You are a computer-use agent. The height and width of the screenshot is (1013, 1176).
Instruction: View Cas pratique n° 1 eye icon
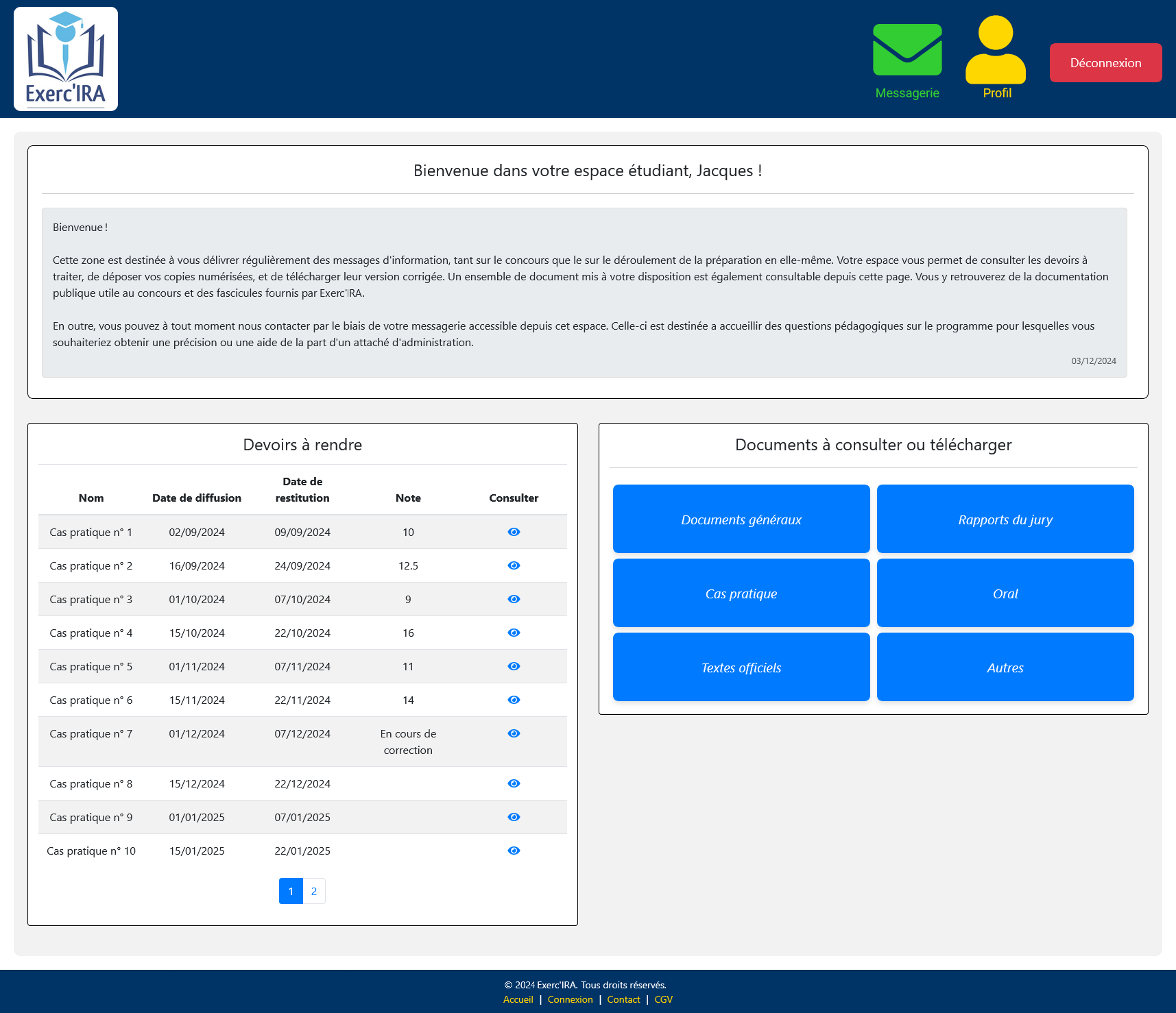coord(514,532)
